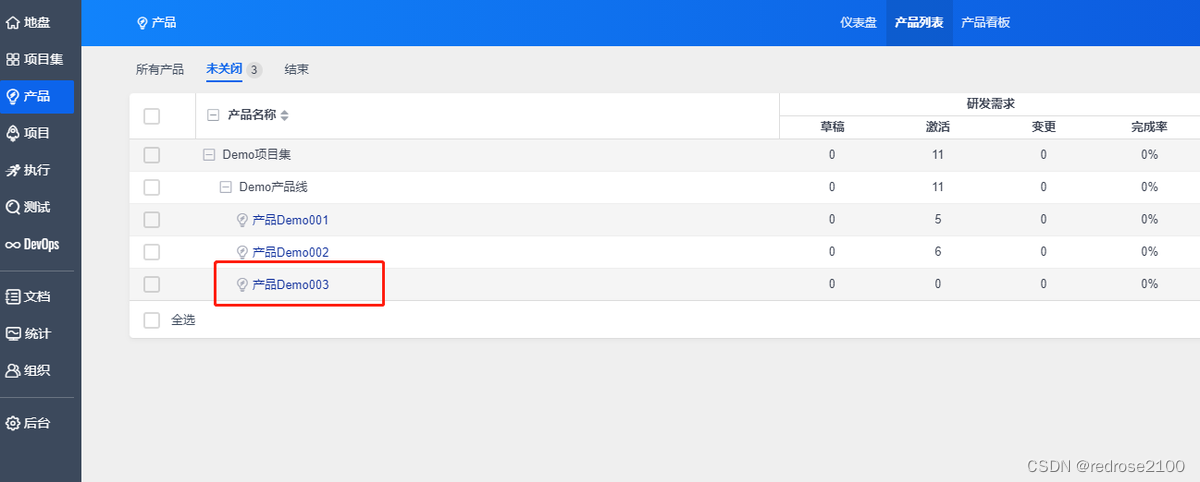1200x482 pixels.
Task: Open 产品Demo002 link
Action: point(290,252)
